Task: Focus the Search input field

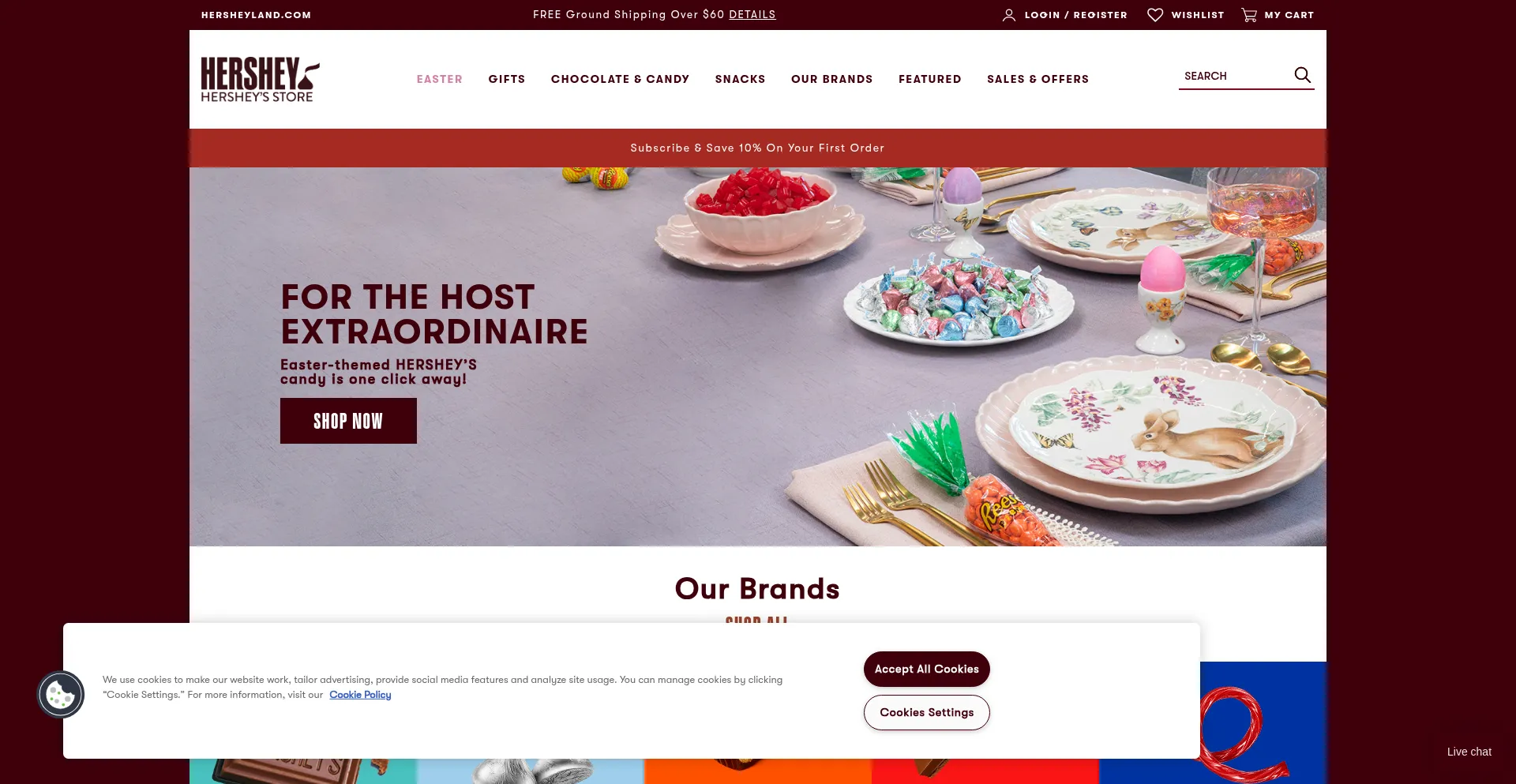Action: point(1236,76)
